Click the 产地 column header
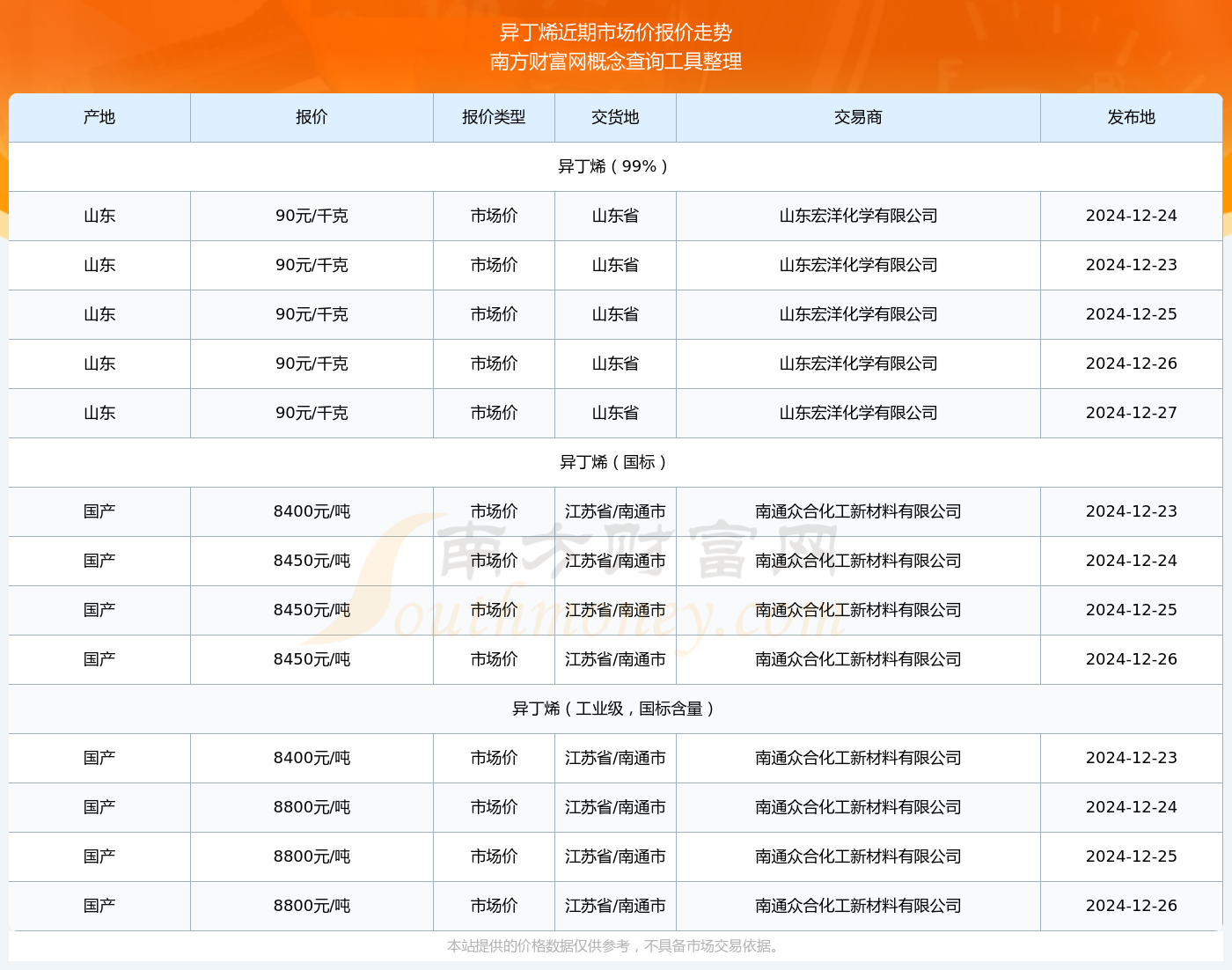The height and width of the screenshot is (970, 1232). [x=99, y=117]
